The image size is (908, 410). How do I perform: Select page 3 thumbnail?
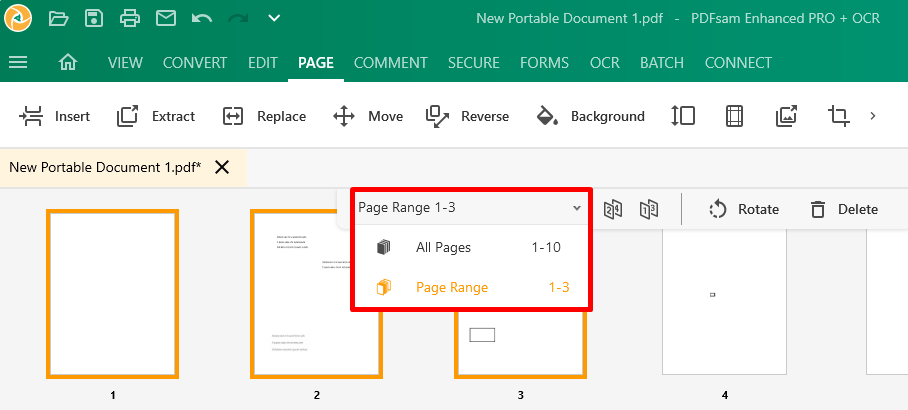(x=520, y=344)
